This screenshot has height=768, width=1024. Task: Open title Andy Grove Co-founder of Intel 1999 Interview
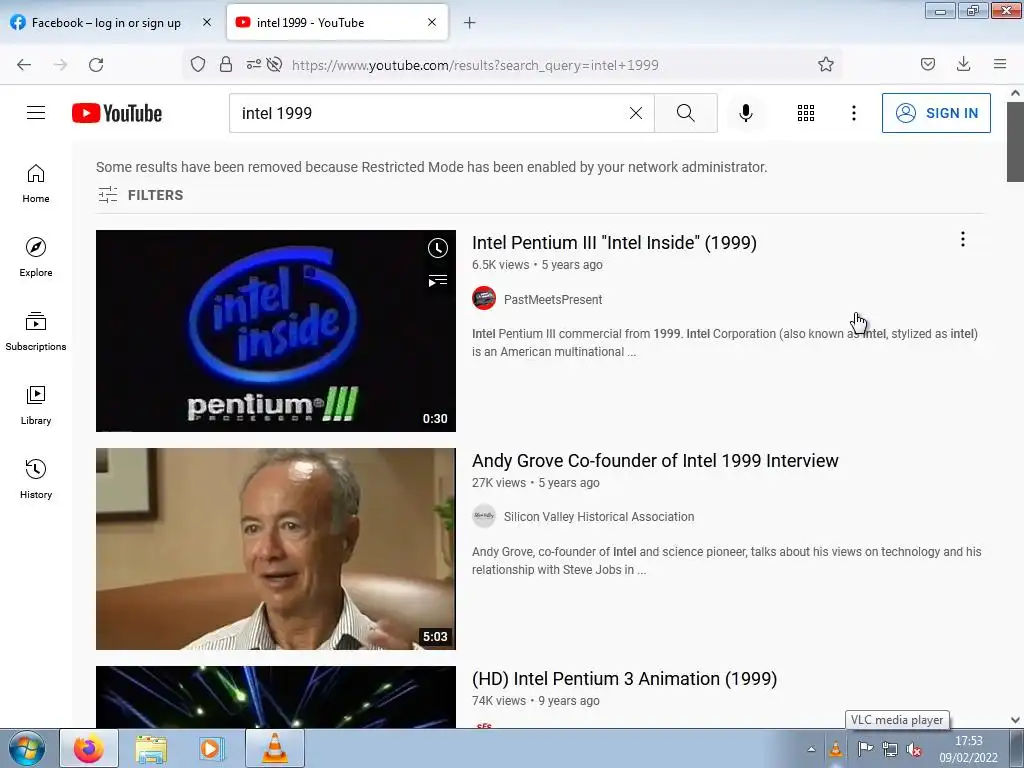pyautogui.click(x=655, y=461)
